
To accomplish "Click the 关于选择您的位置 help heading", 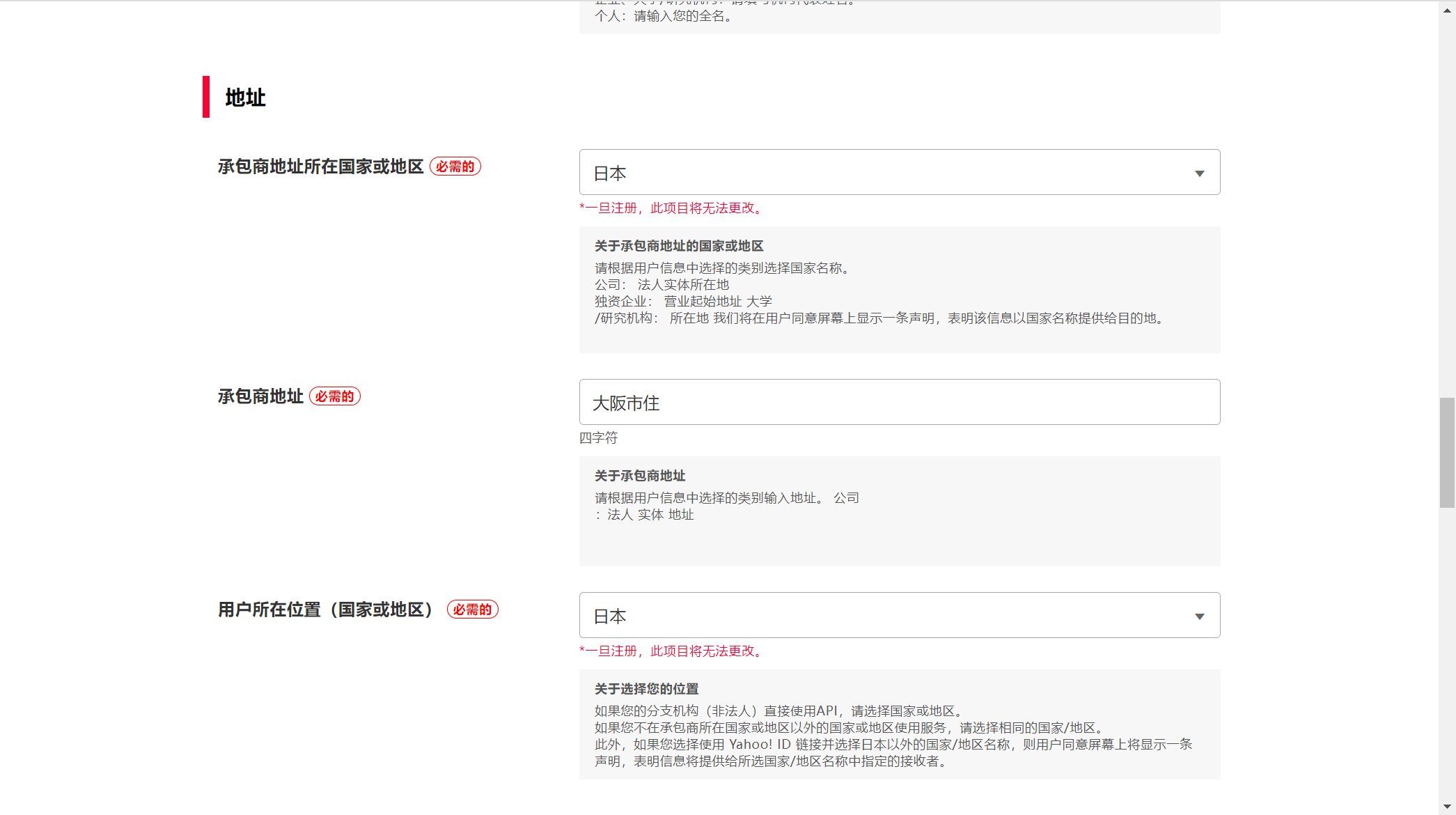I will 646,689.
